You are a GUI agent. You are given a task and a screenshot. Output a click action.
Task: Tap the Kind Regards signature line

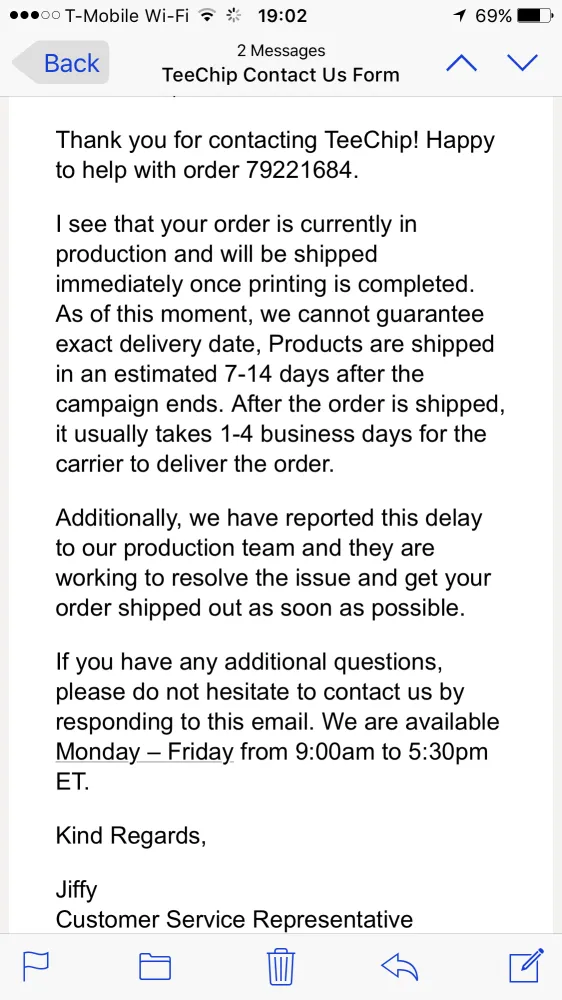pos(131,835)
